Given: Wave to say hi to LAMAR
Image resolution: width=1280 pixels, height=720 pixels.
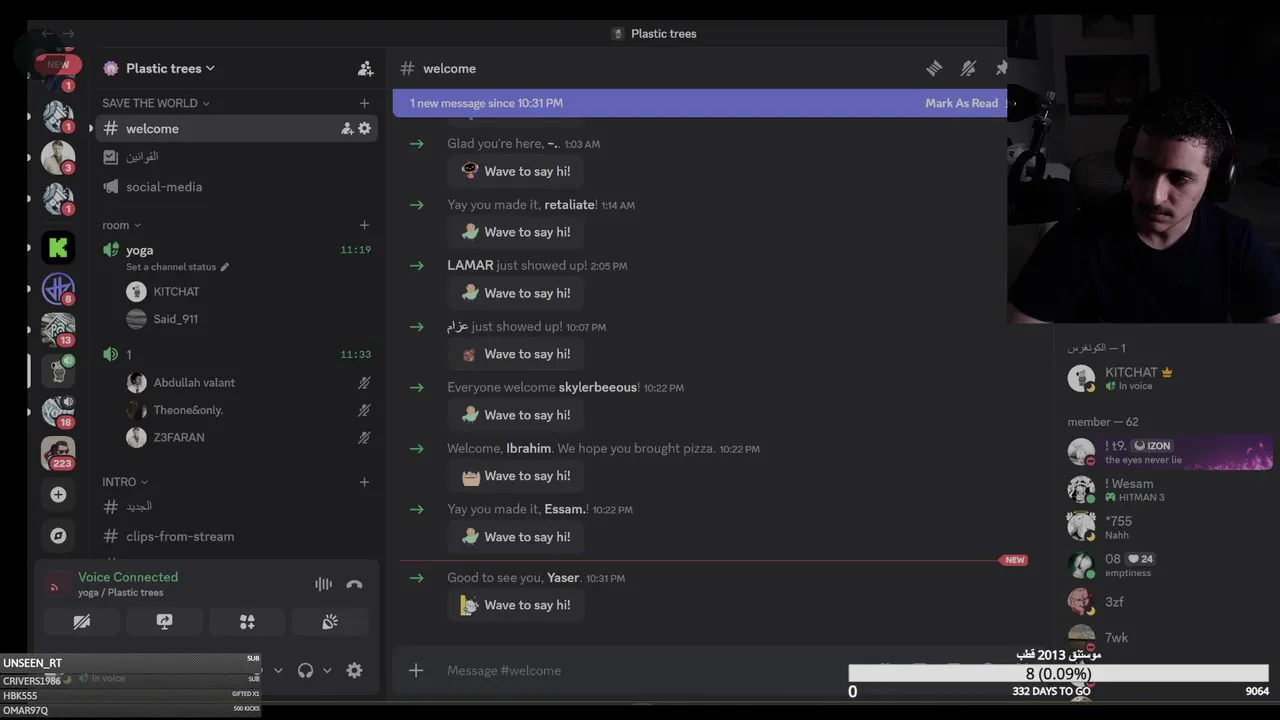Looking at the screenshot, I should point(516,293).
